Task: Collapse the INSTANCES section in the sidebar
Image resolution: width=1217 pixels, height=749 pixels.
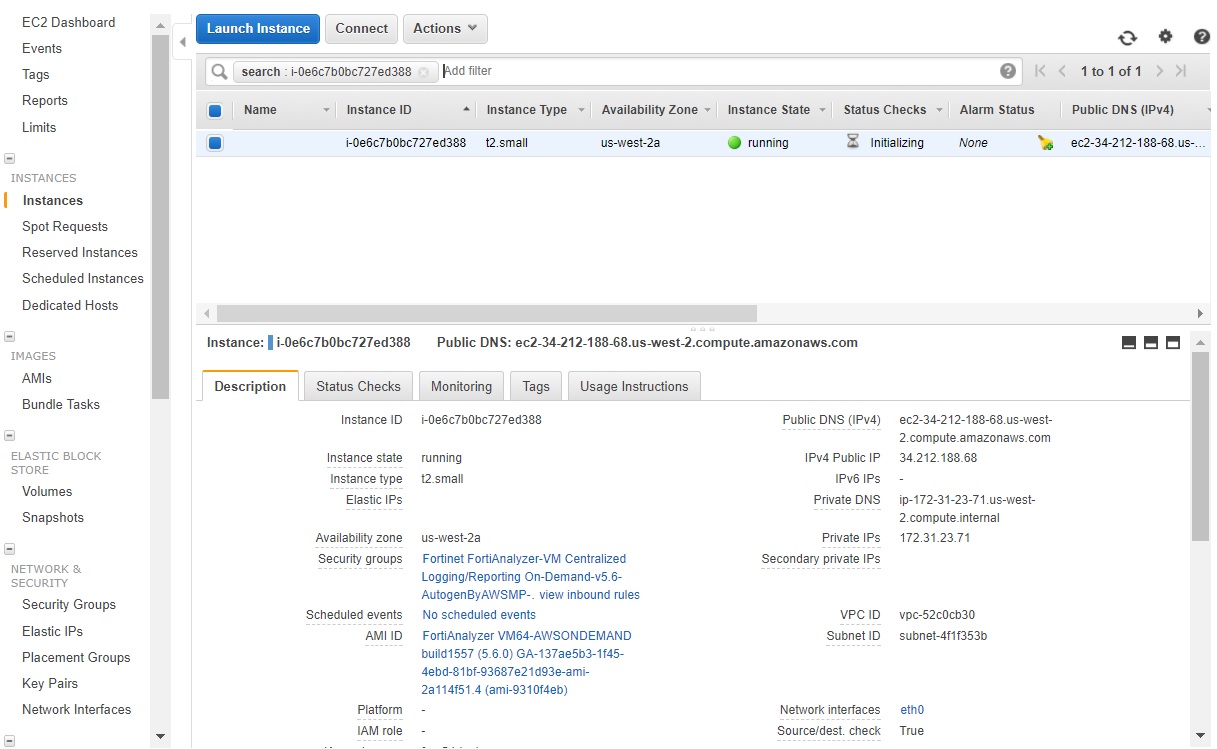Action: pos(9,158)
